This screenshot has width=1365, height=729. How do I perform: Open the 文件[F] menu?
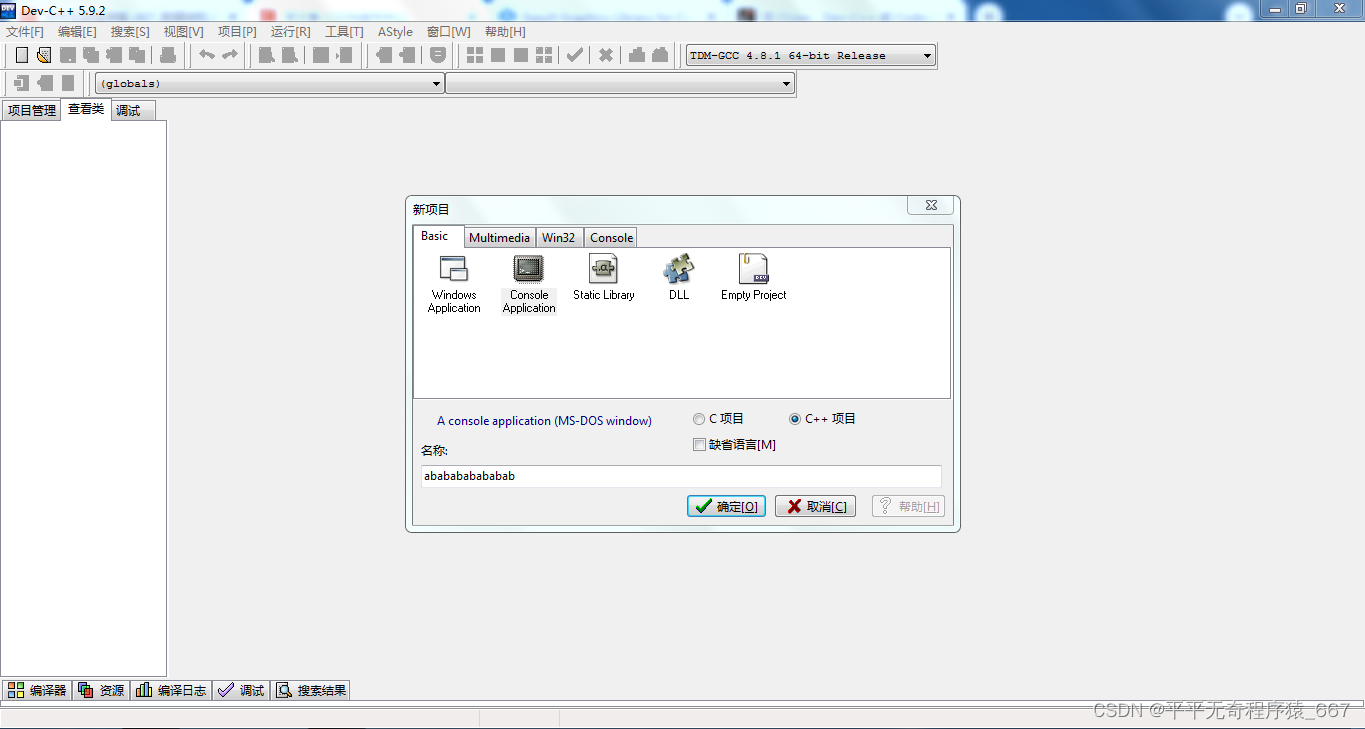25,32
